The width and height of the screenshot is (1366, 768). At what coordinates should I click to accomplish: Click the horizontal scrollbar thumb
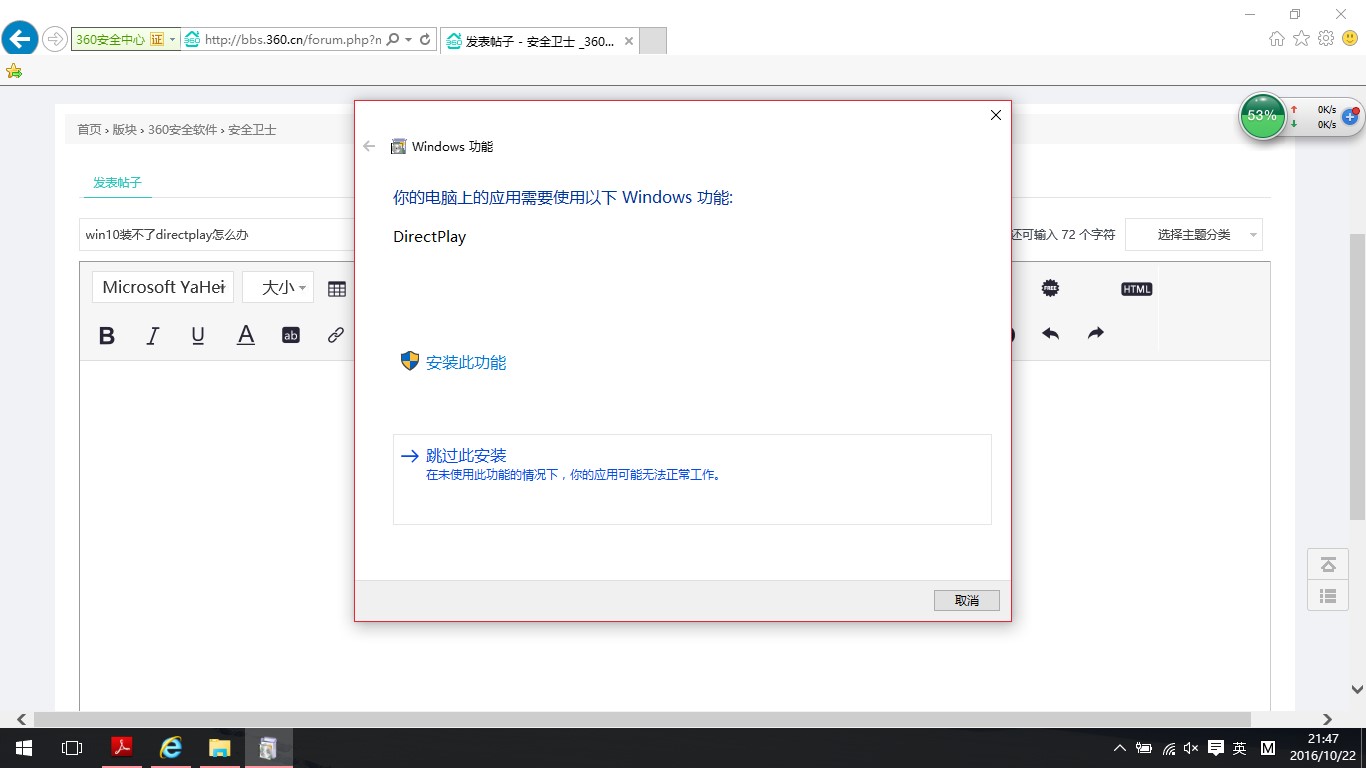coord(642,719)
